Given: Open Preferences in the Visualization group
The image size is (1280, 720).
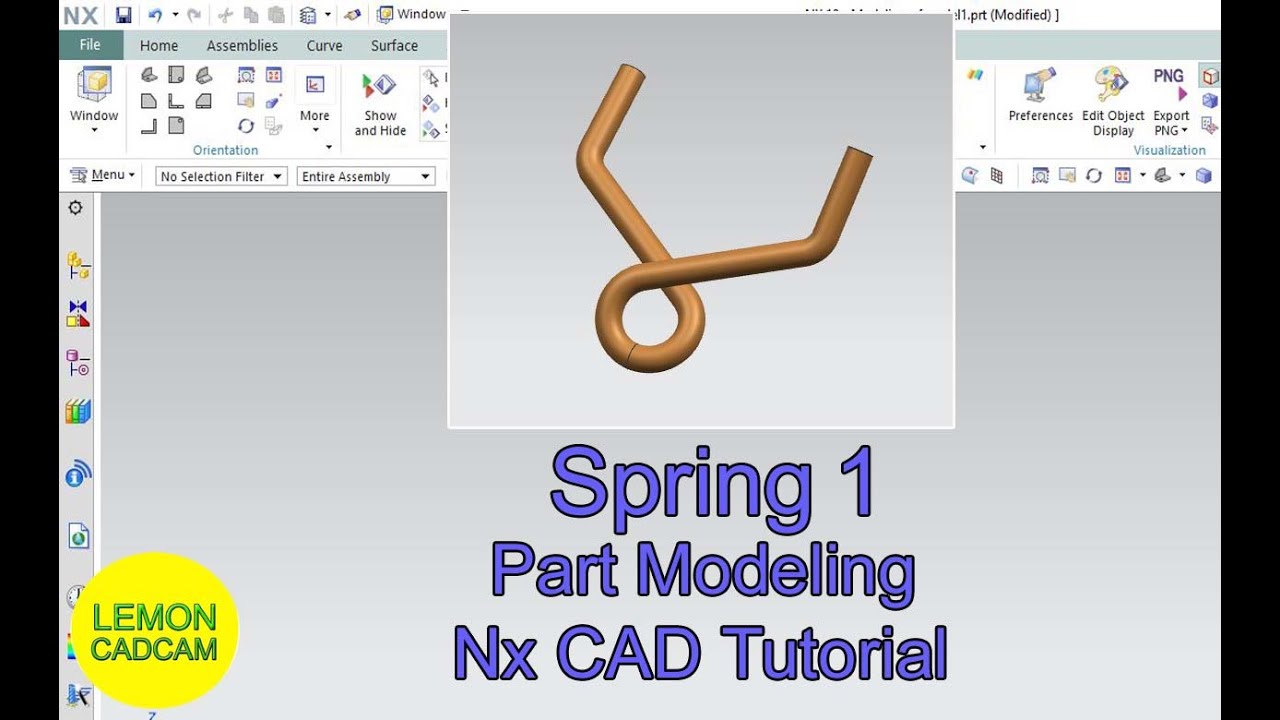Looking at the screenshot, I should (x=1040, y=96).
